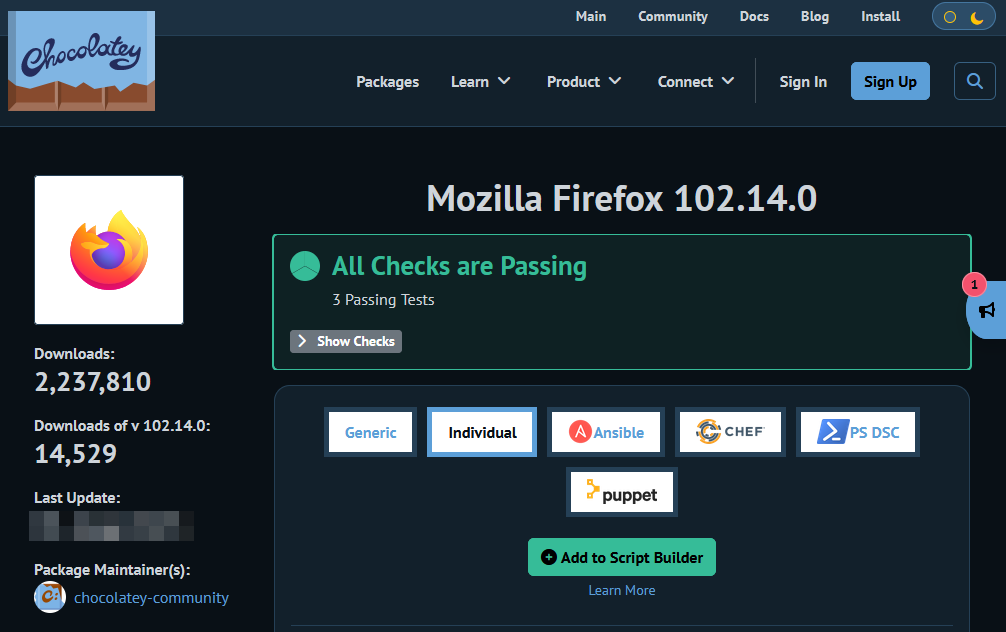Viewport: 1006px width, 632px height.
Task: Open the Install top navigation link
Action: pyautogui.click(x=880, y=17)
